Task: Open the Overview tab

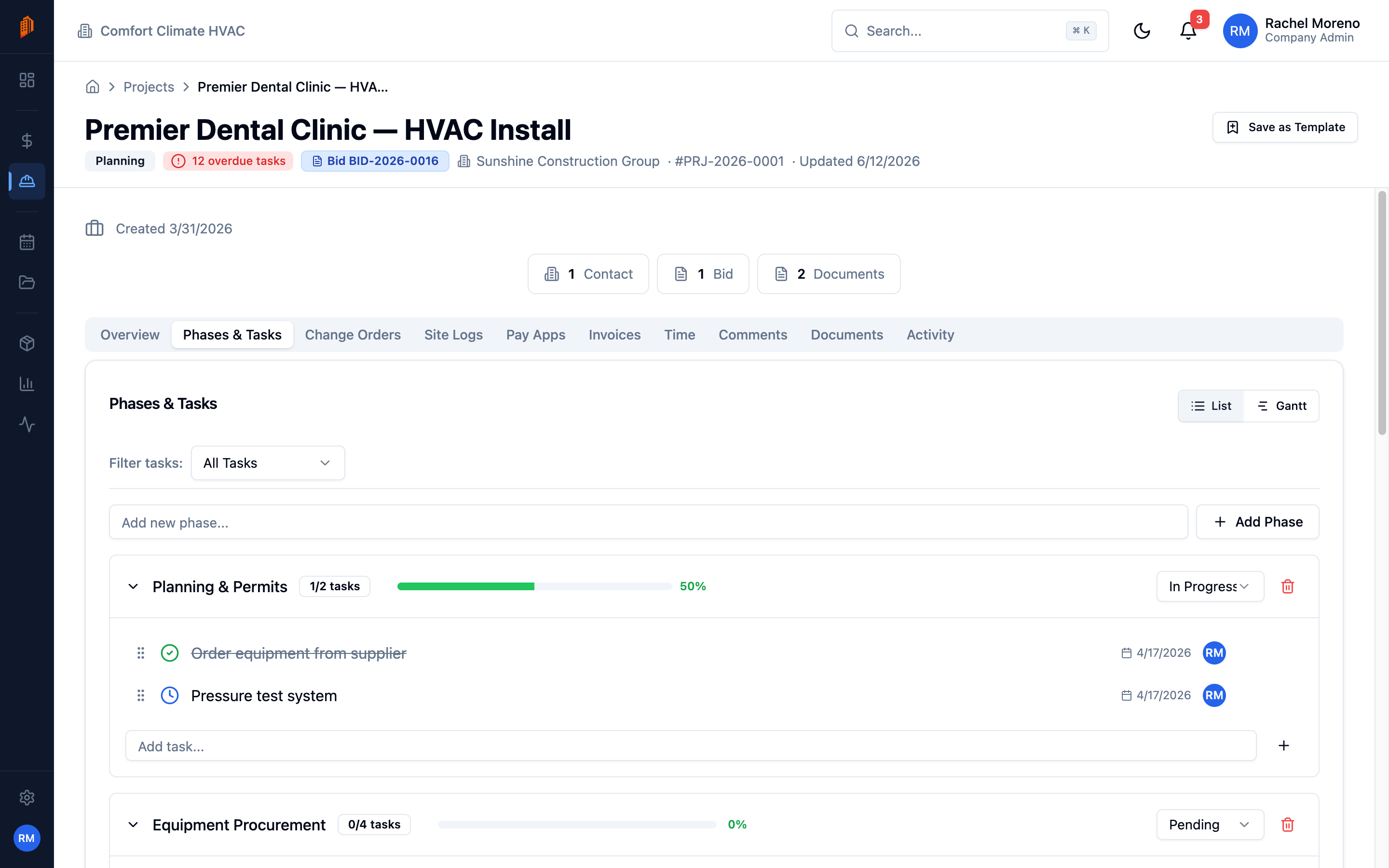Action: pos(130,335)
